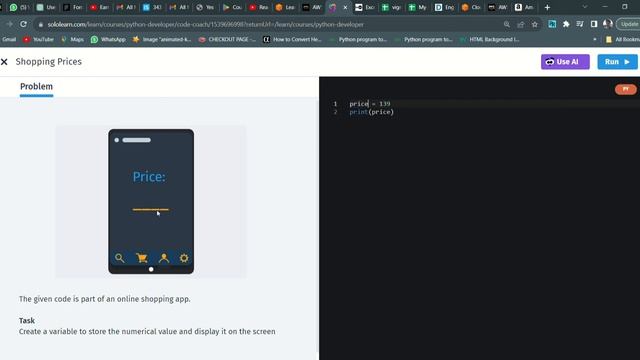Close the Shopping Prices exercise

pos(4,62)
